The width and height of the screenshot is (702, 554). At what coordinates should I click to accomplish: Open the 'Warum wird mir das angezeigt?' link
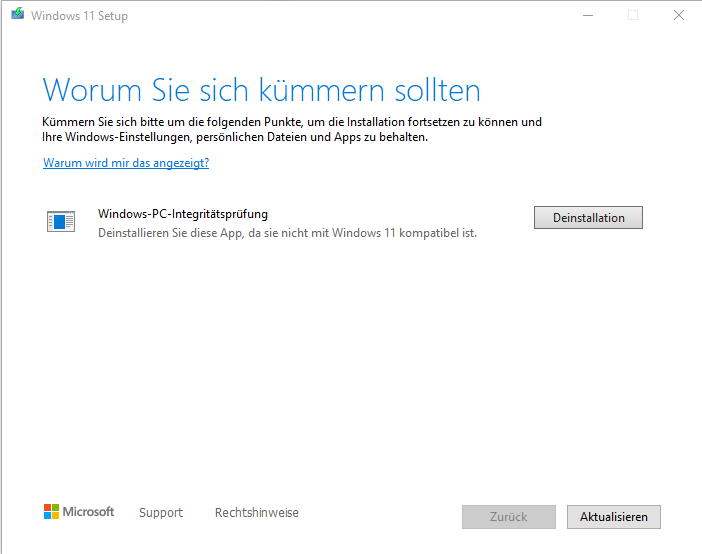pos(126,163)
